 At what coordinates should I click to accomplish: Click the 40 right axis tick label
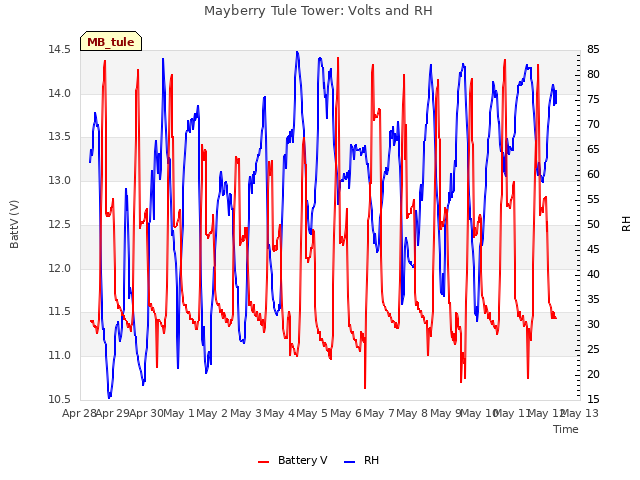593,274
